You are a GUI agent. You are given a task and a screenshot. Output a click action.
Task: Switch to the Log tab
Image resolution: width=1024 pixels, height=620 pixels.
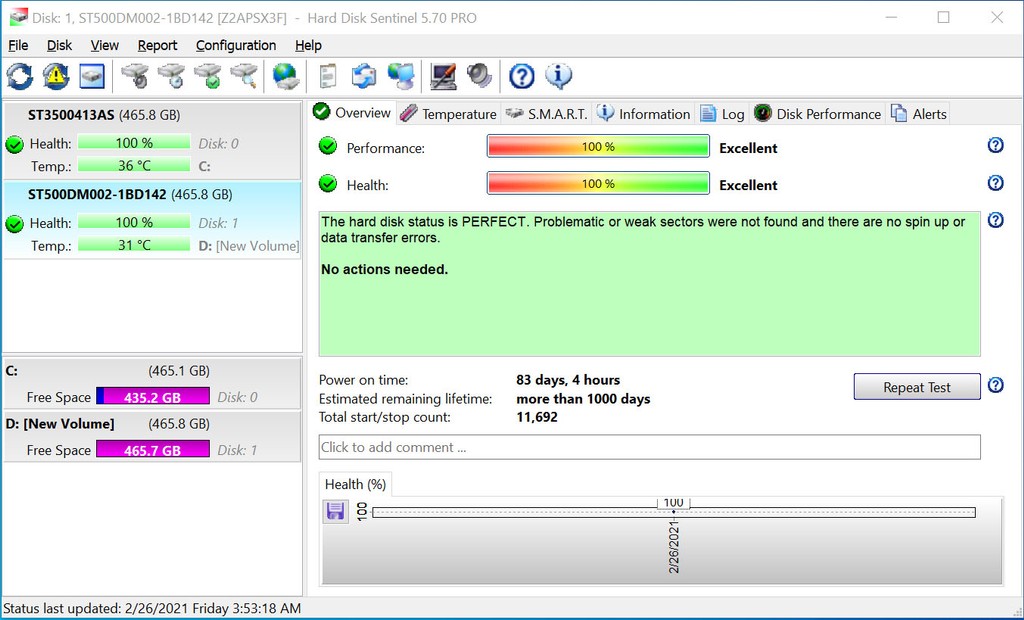point(722,114)
